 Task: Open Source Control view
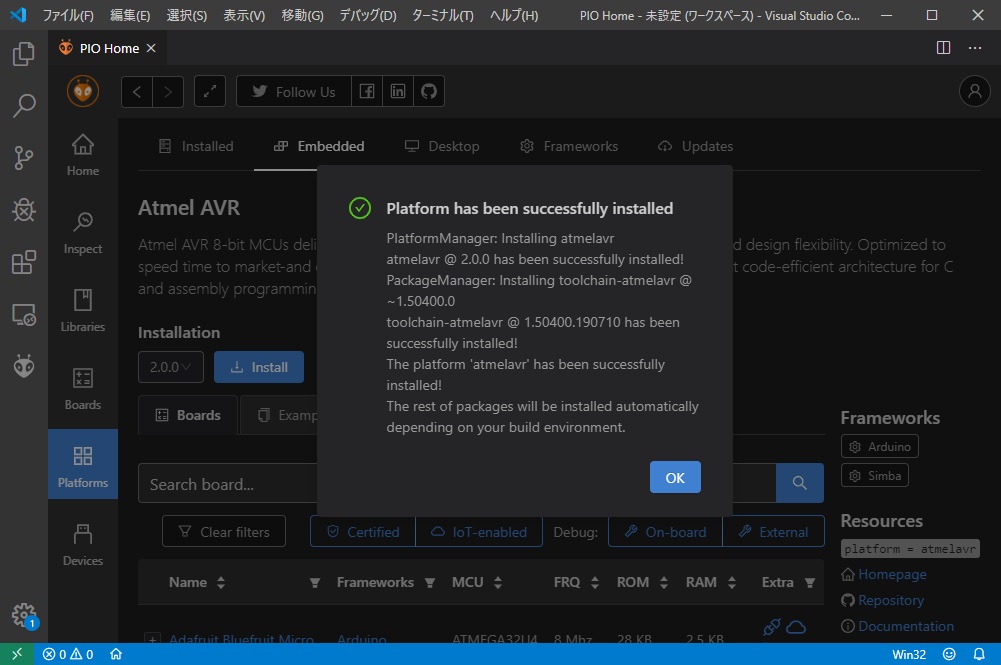pyautogui.click(x=24, y=158)
